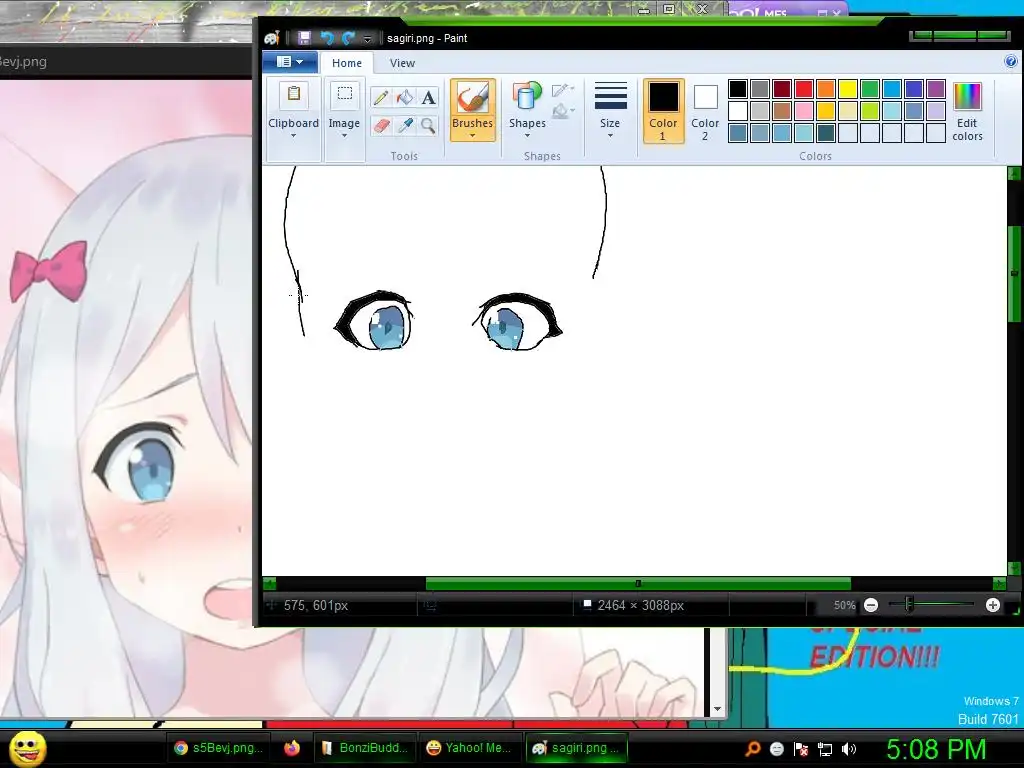This screenshot has height=768, width=1024.
Task: Pick the brown color swatch
Action: tap(782, 110)
